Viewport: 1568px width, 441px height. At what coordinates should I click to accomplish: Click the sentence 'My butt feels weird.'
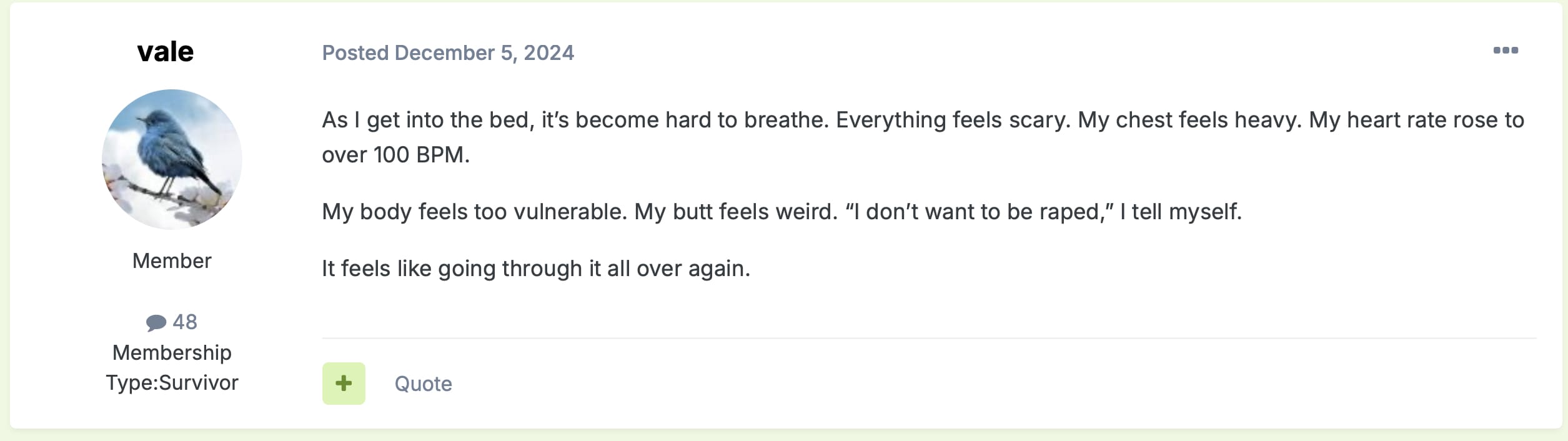[736, 212]
